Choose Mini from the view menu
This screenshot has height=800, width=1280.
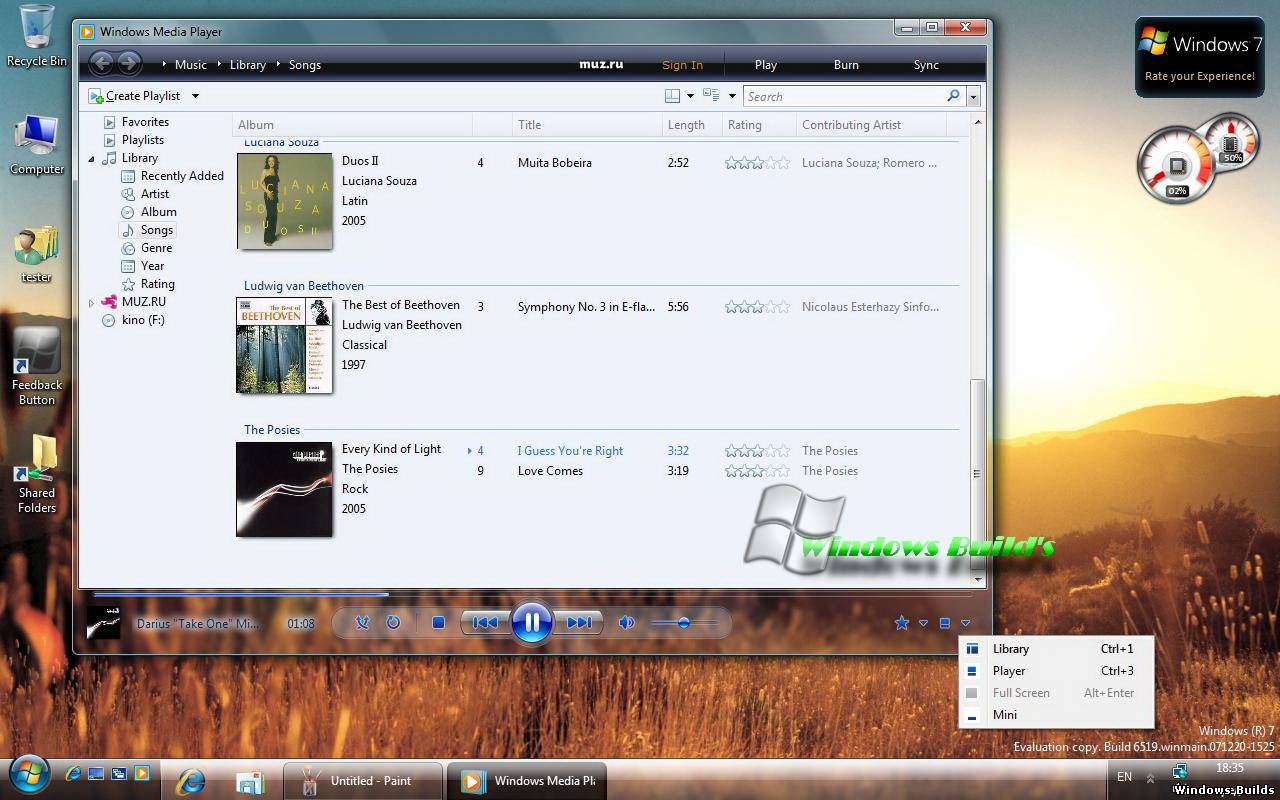(x=1056, y=715)
